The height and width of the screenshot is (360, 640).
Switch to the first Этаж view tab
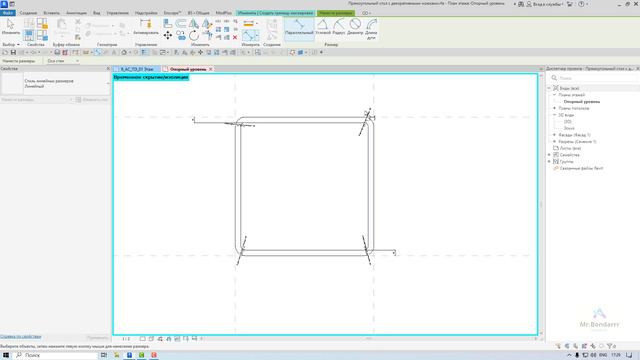pyautogui.click(x=136, y=69)
